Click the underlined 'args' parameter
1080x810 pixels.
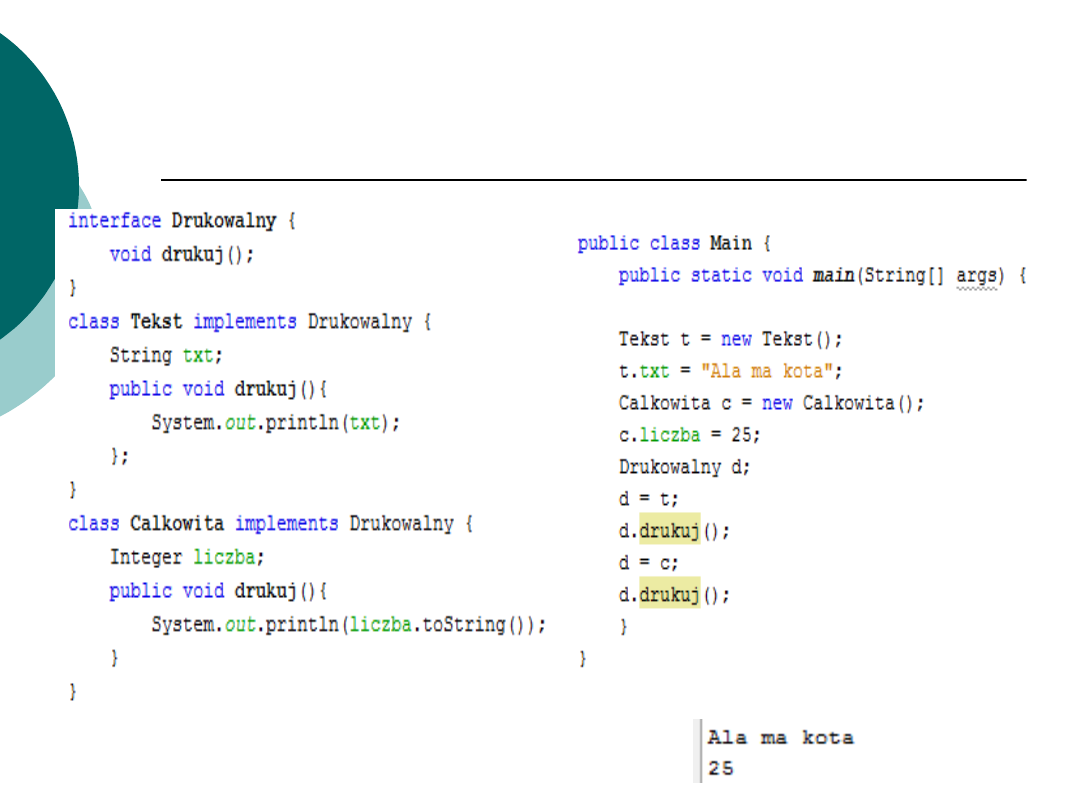977,276
